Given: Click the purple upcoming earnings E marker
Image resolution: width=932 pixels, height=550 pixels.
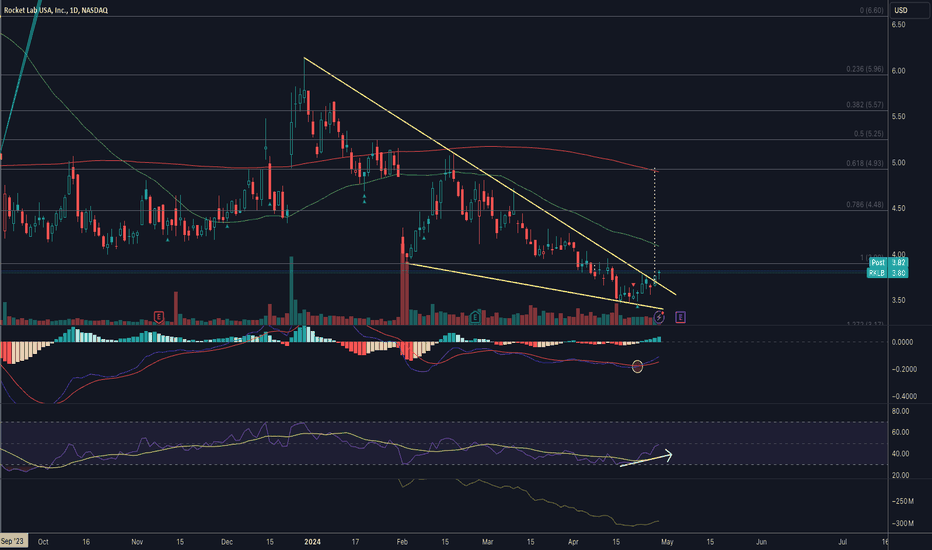Looking at the screenshot, I should coord(680,317).
